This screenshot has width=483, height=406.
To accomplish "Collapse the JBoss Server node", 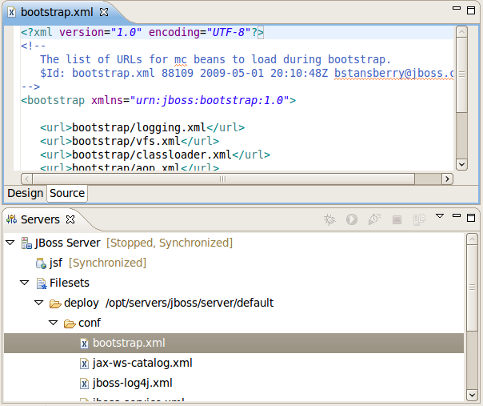I will 10,243.
